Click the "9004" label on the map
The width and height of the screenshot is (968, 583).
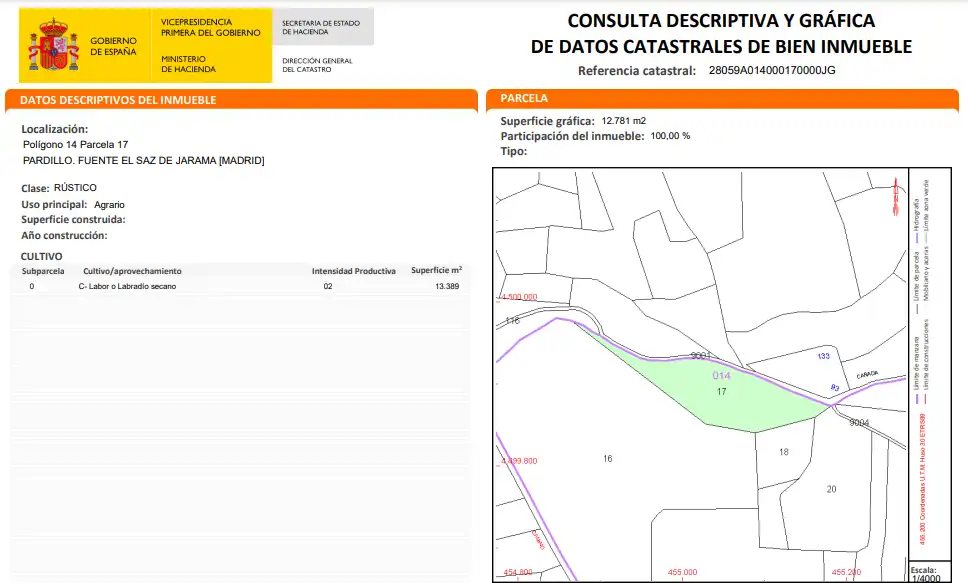coord(859,423)
